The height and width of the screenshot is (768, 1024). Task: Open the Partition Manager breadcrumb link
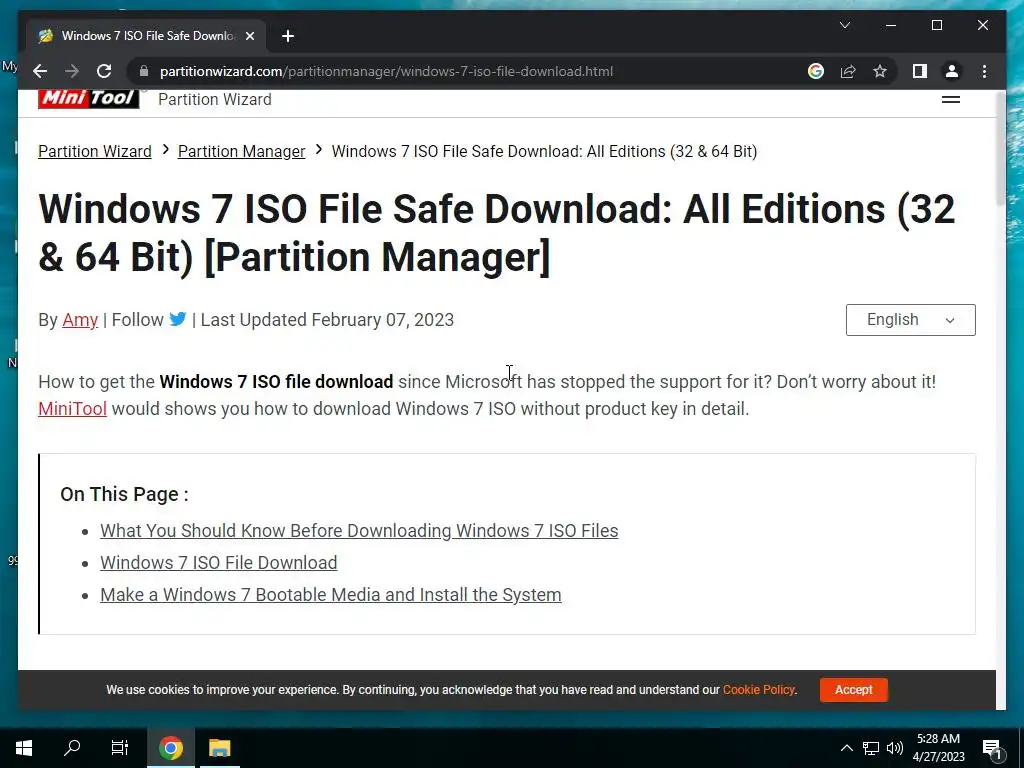(242, 152)
